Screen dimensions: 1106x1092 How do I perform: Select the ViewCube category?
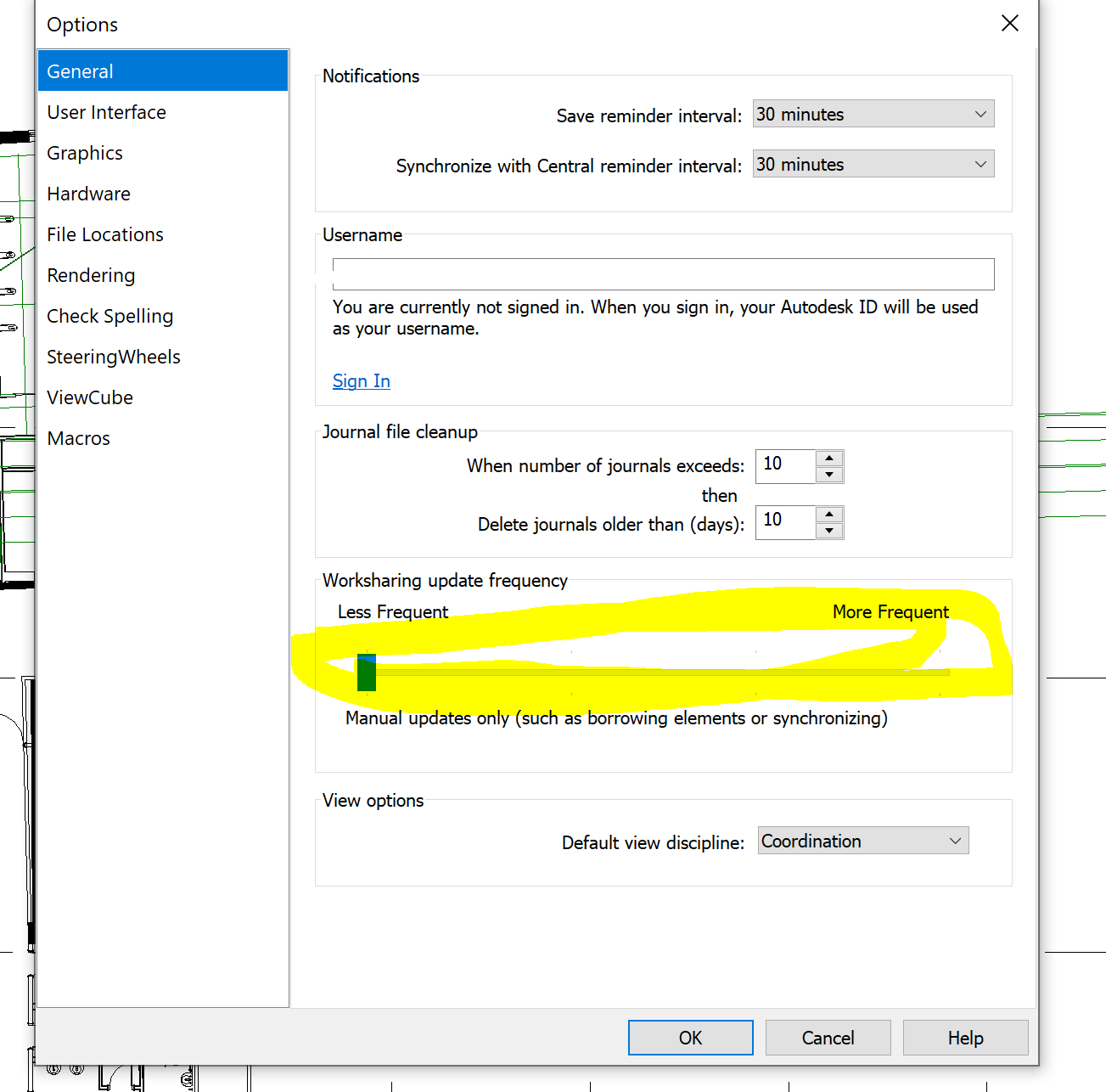(90, 397)
